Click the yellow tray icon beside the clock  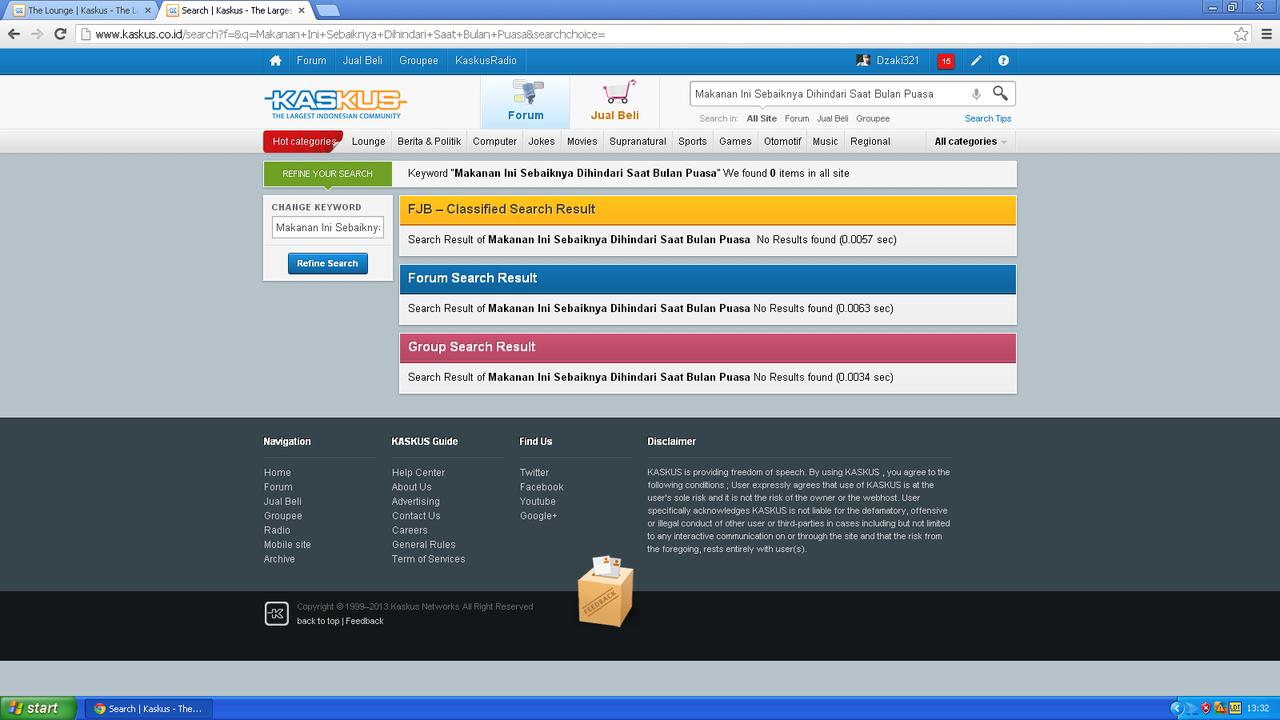1236,708
